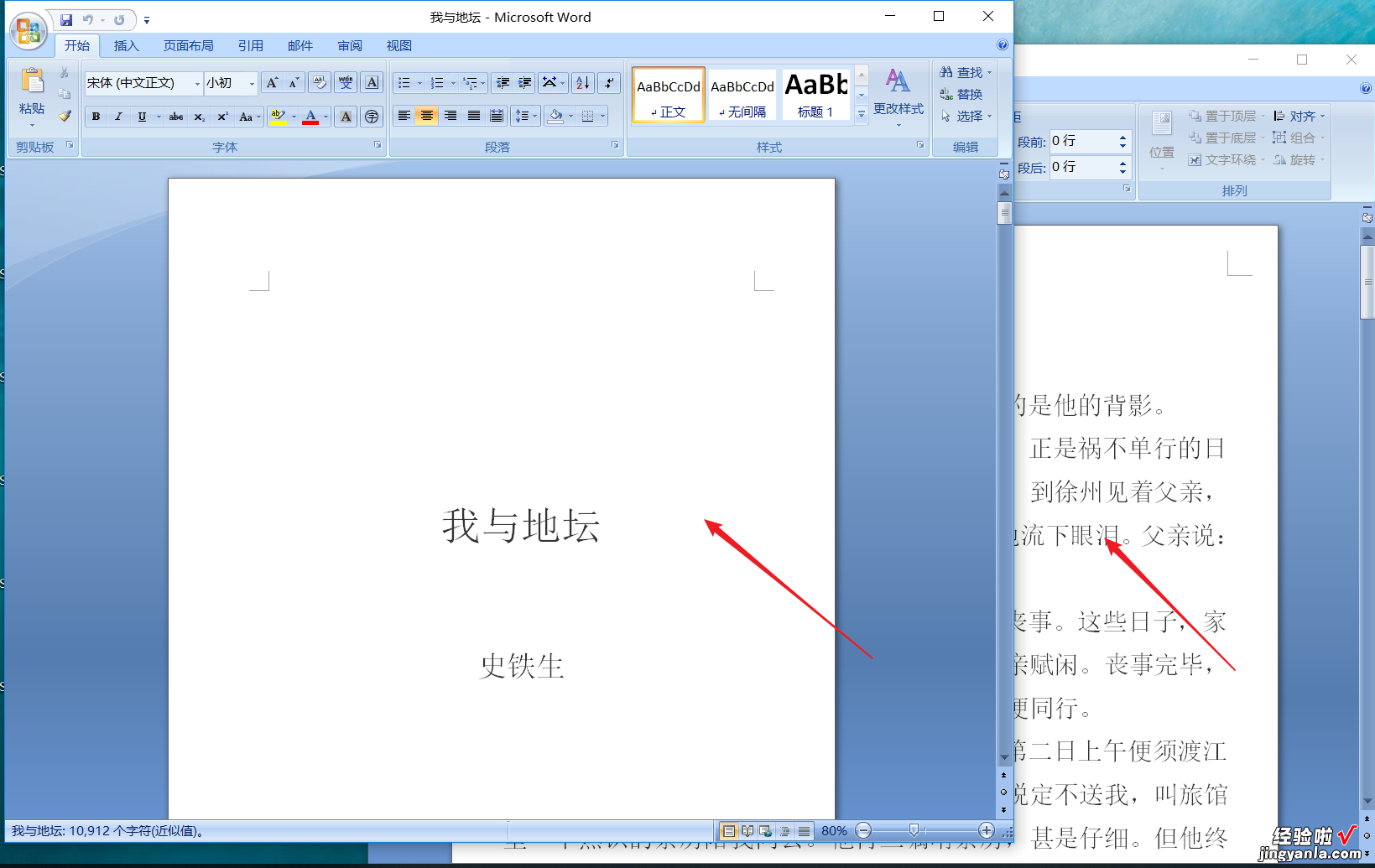
Task: Expand the borders dropdown arrow
Action: point(603,117)
